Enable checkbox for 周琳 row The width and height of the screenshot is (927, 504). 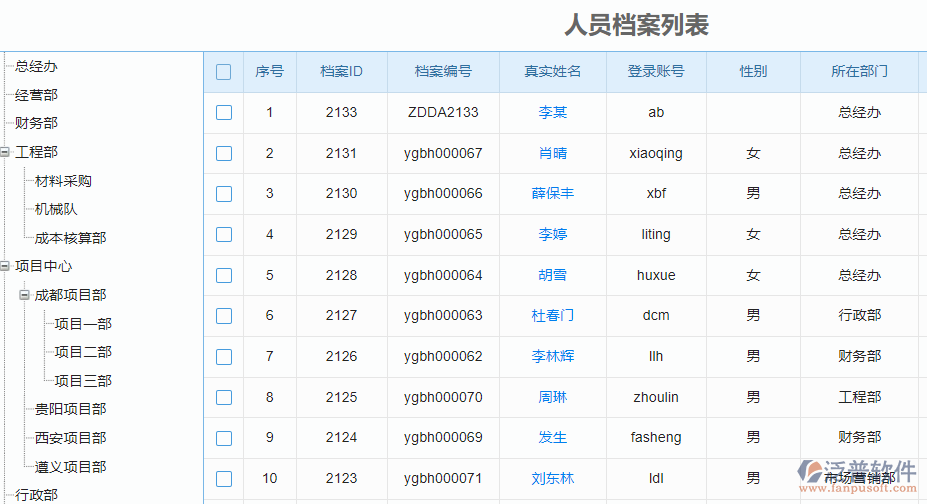[x=223, y=398]
